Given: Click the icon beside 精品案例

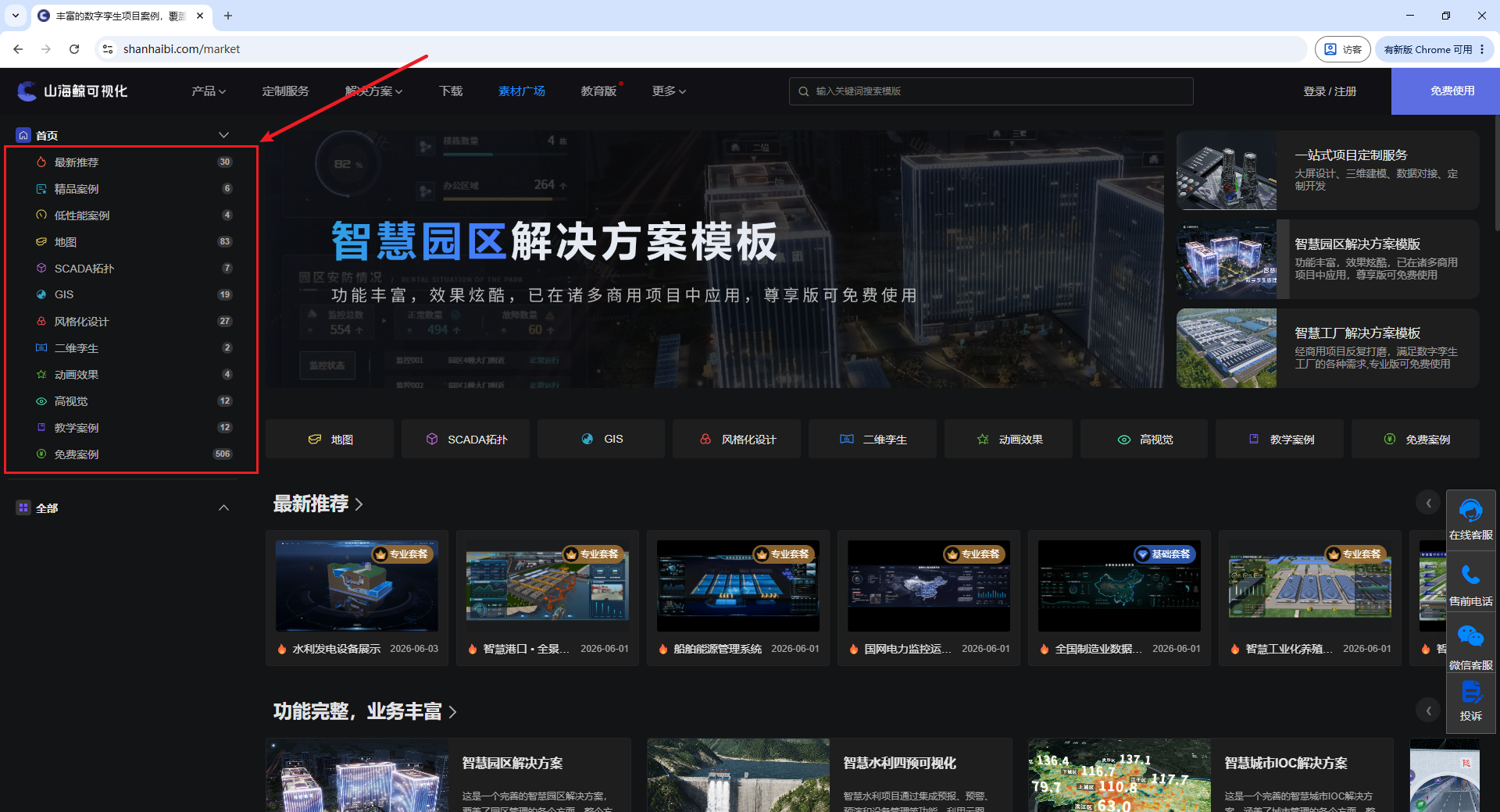Looking at the screenshot, I should [41, 189].
